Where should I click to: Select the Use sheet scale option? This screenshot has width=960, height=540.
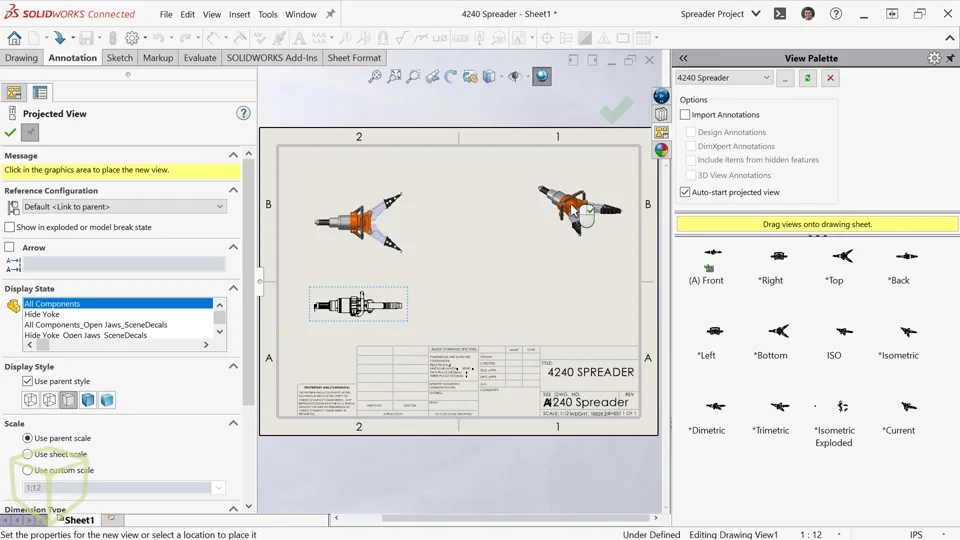tap(28, 454)
